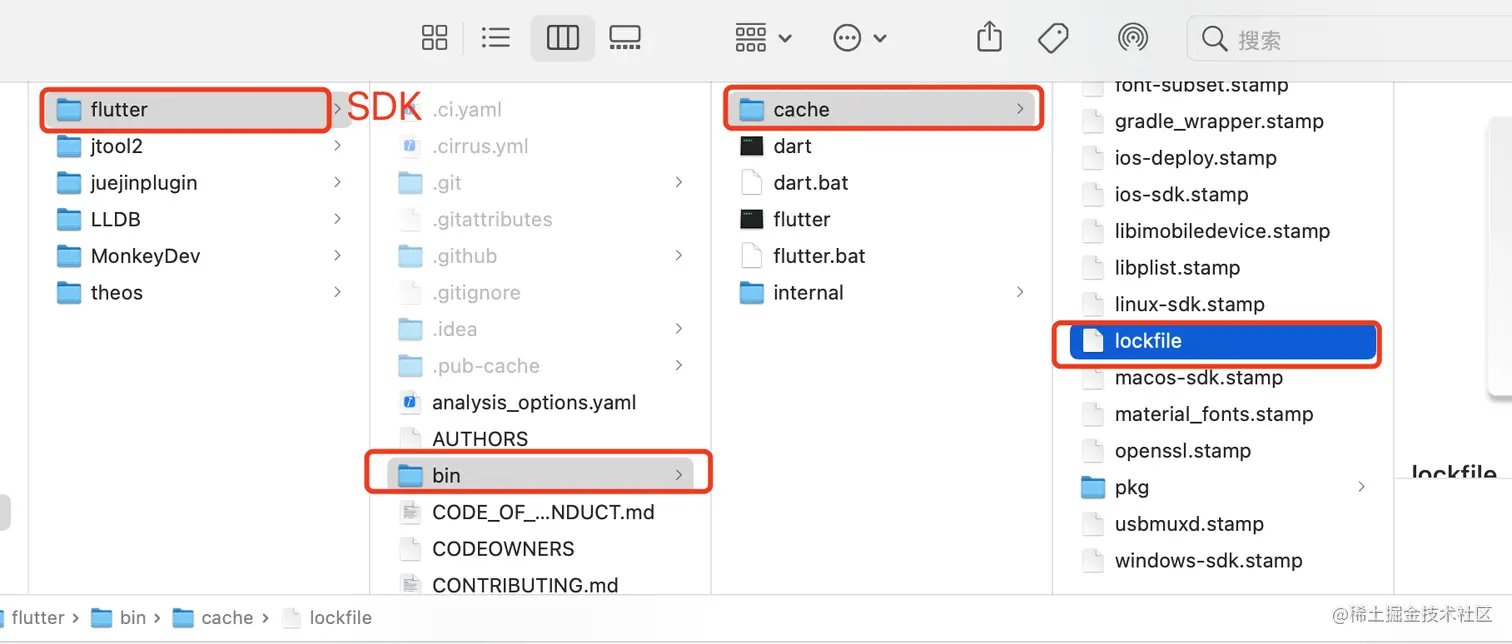Select the .gitignore file

540,293
